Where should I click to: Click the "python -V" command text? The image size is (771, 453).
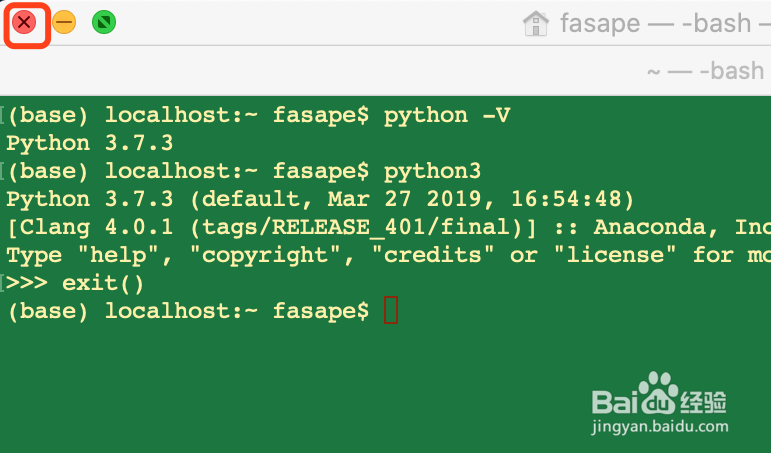tap(447, 116)
